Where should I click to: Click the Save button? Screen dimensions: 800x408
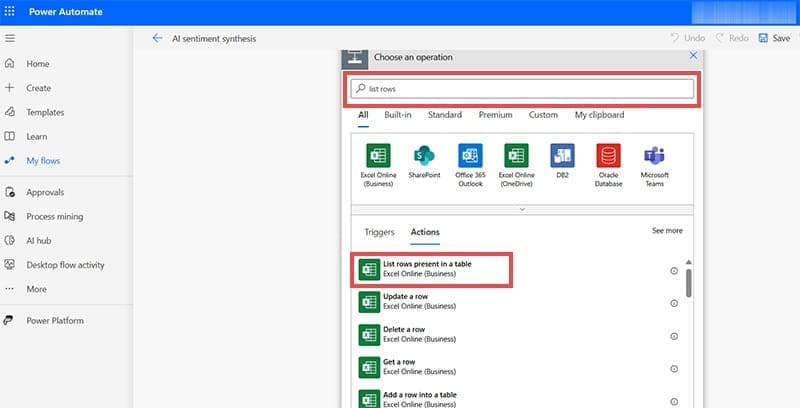pyautogui.click(x=774, y=38)
